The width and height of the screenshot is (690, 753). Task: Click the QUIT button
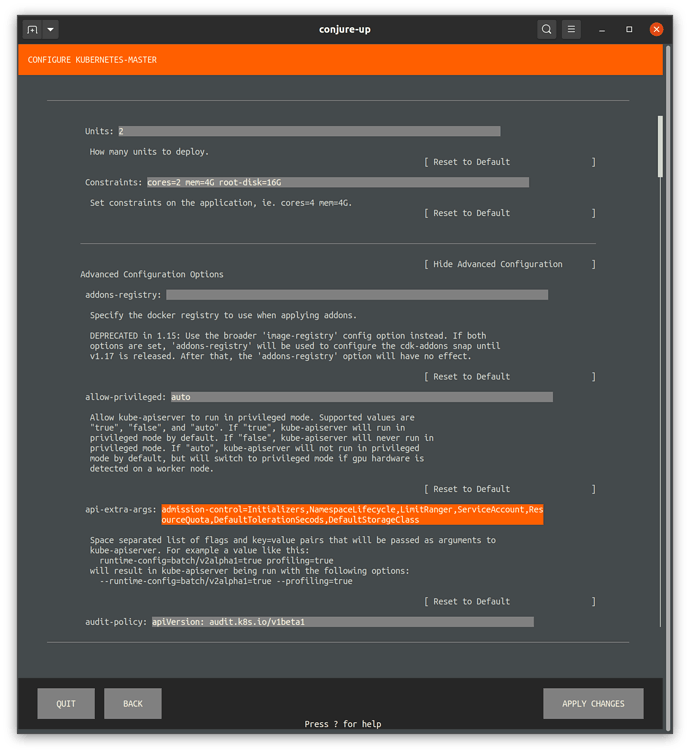[x=66, y=704]
